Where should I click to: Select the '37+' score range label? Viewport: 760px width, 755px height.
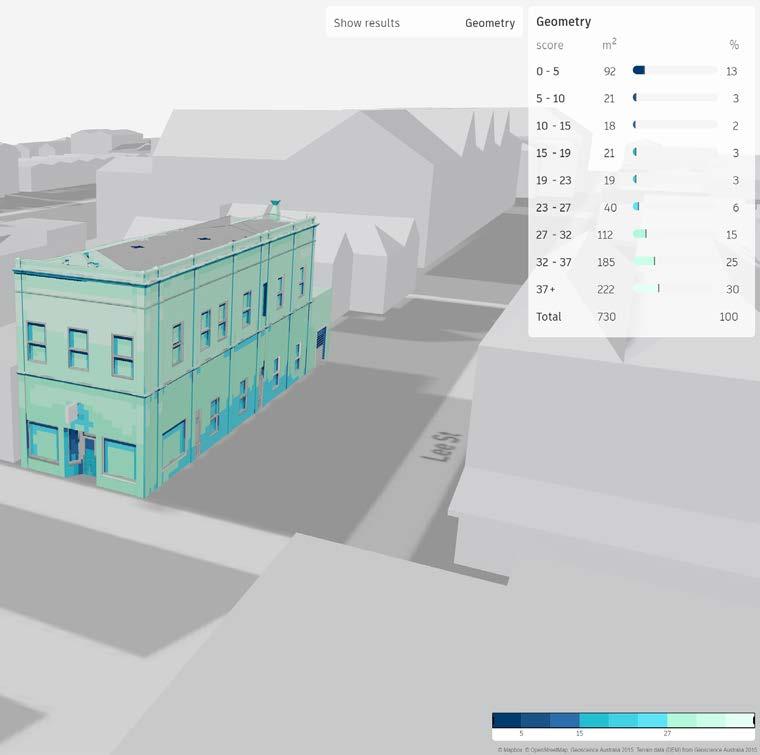click(545, 289)
